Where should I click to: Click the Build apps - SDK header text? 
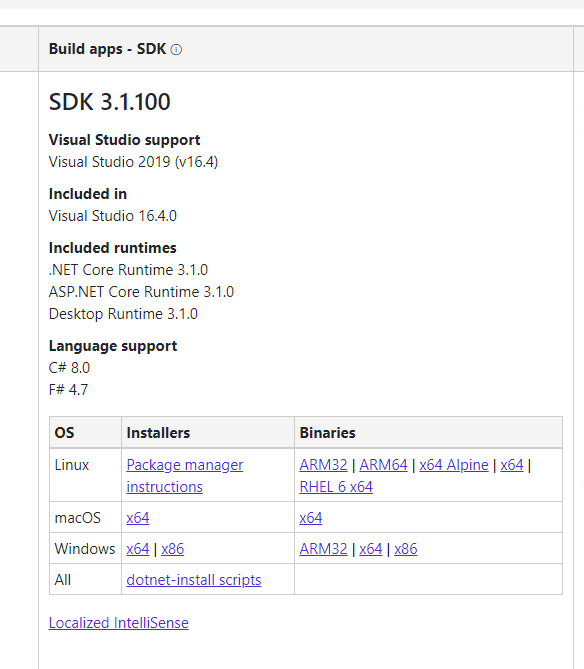[x=107, y=49]
